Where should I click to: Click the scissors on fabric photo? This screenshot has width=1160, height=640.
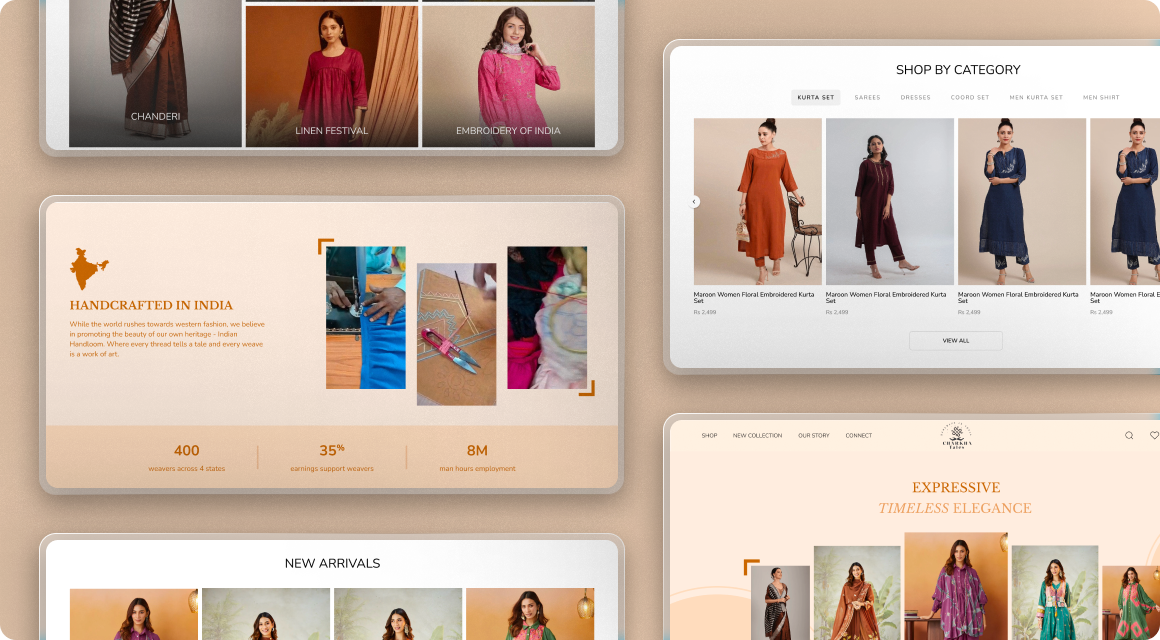point(456,334)
